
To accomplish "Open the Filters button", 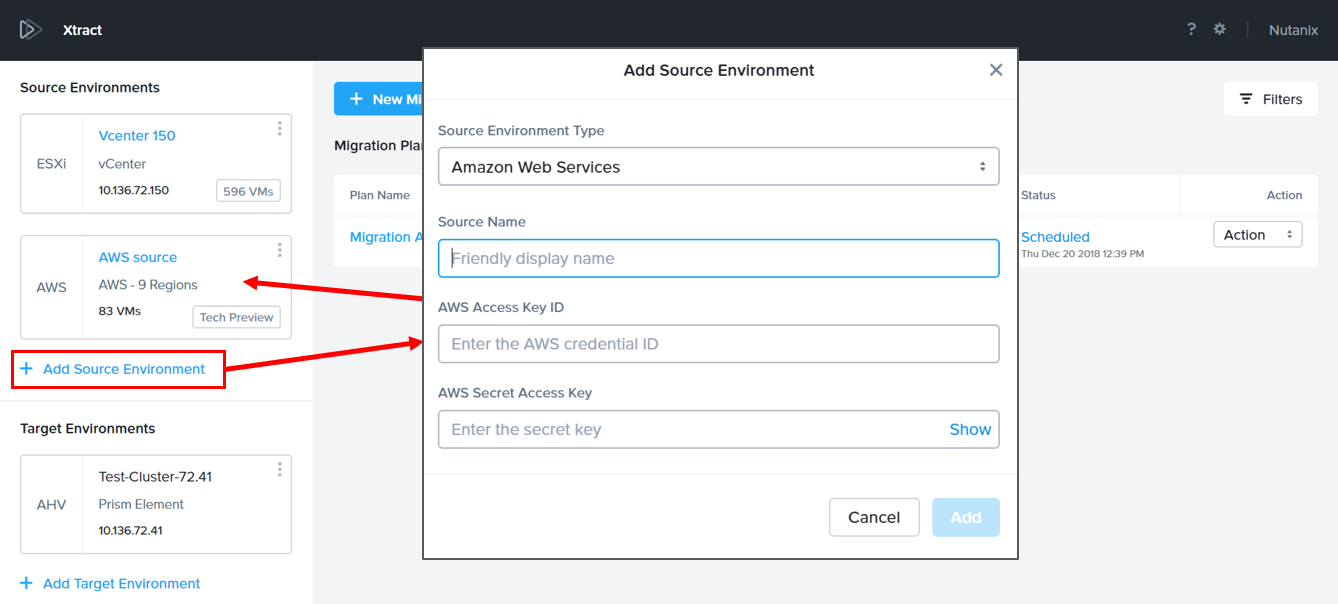I will [1271, 99].
